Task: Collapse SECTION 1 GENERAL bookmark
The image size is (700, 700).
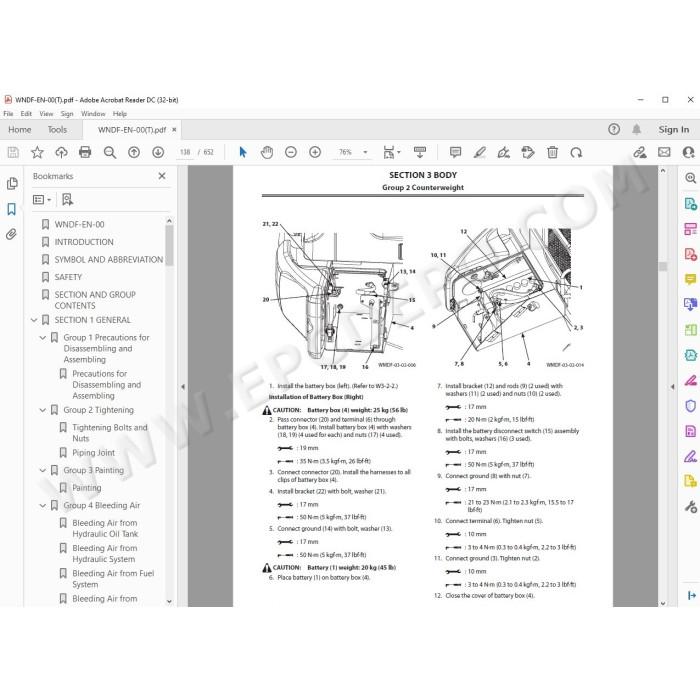Action: coord(34,320)
